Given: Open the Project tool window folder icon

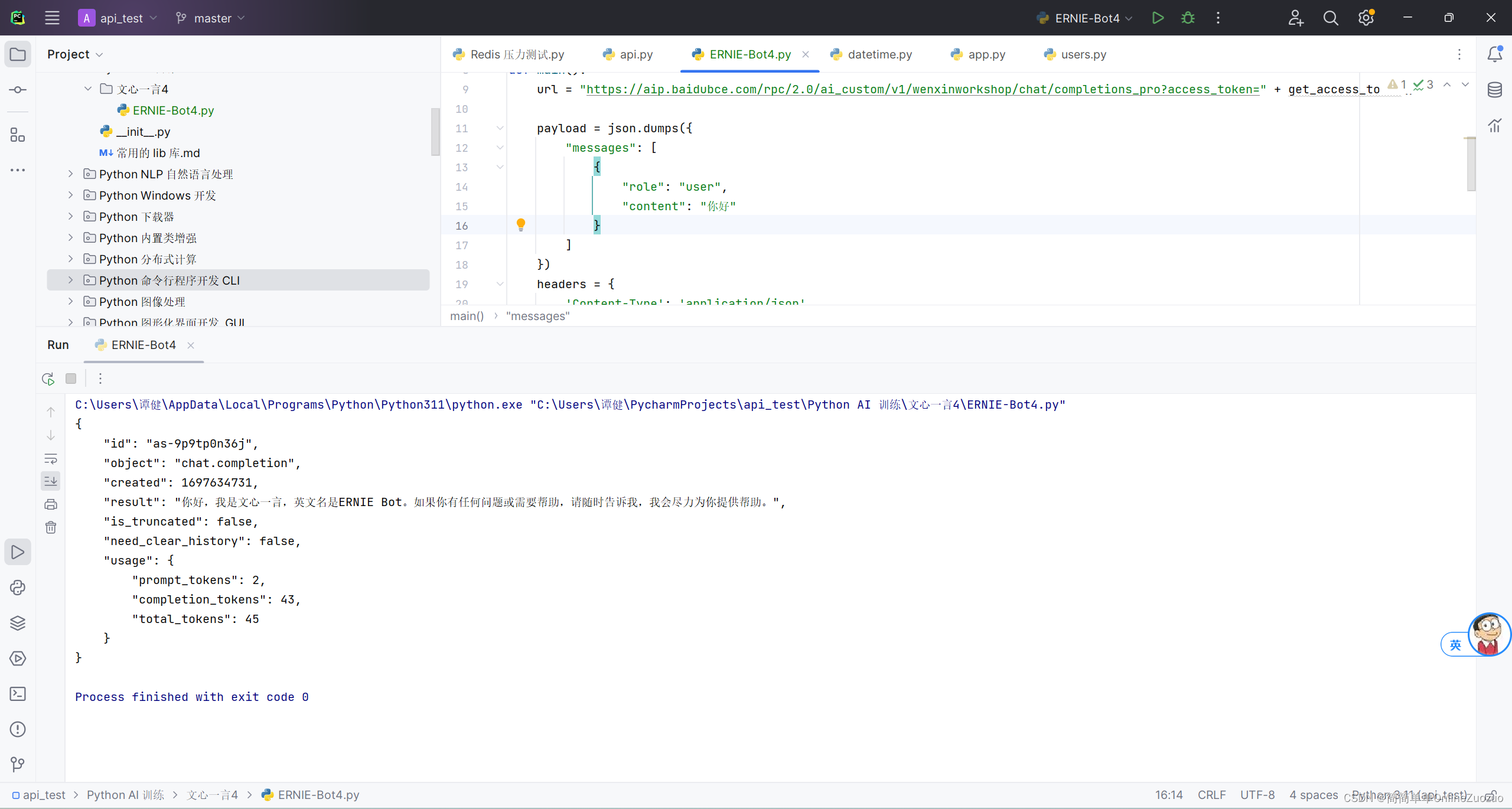Looking at the screenshot, I should click(x=18, y=54).
